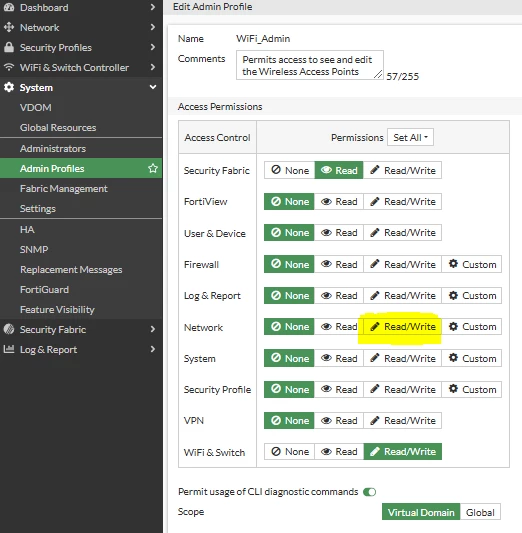Click pencil icon in WiFi & Switch Read/Write

point(375,451)
